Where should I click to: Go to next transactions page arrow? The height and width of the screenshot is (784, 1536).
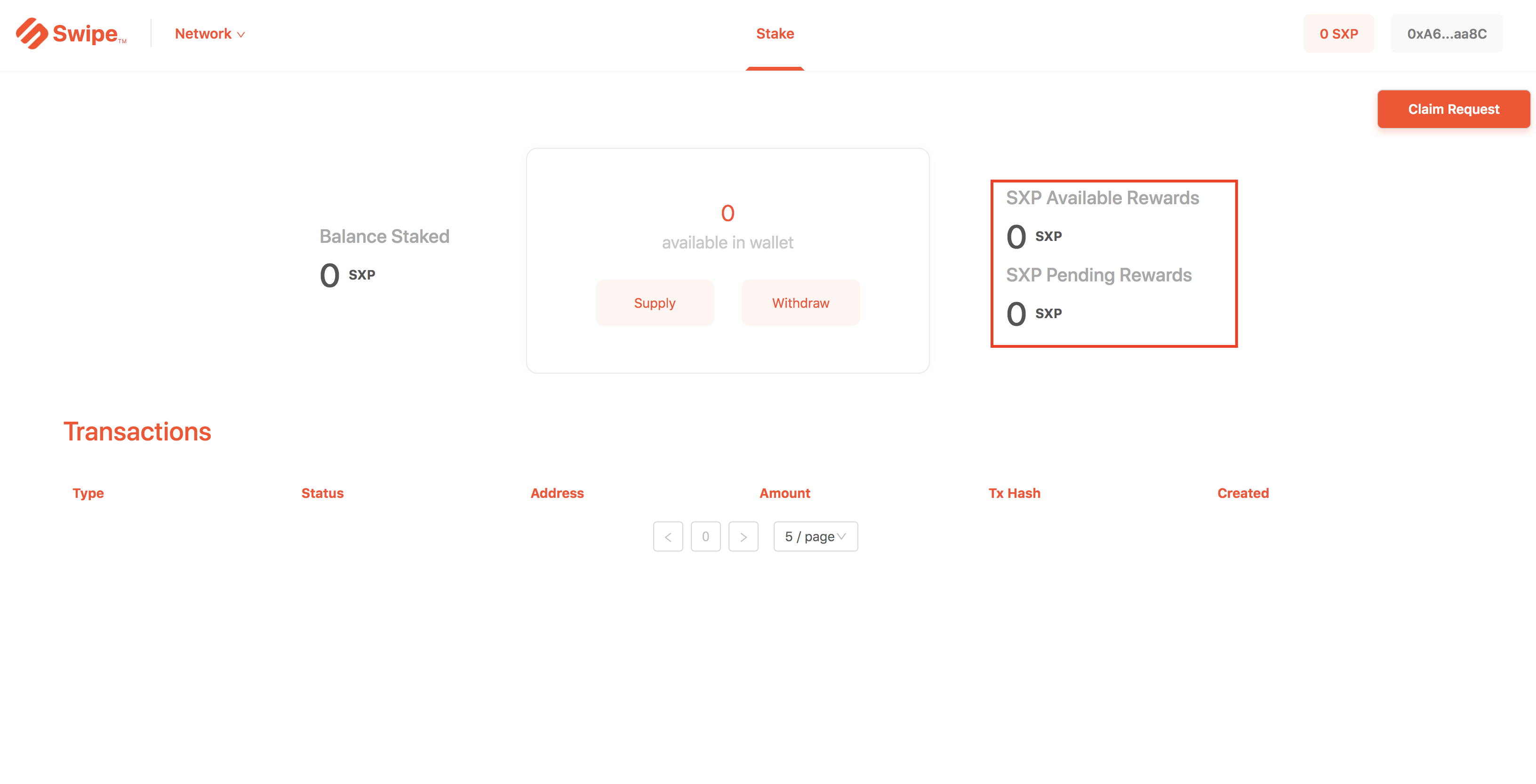click(743, 536)
